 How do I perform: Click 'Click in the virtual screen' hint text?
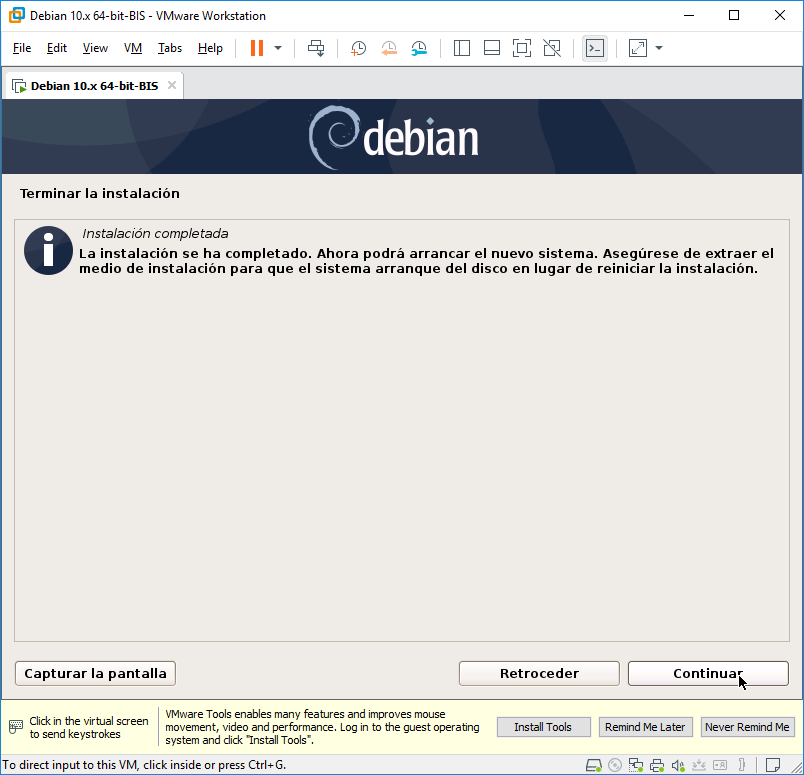[89, 727]
